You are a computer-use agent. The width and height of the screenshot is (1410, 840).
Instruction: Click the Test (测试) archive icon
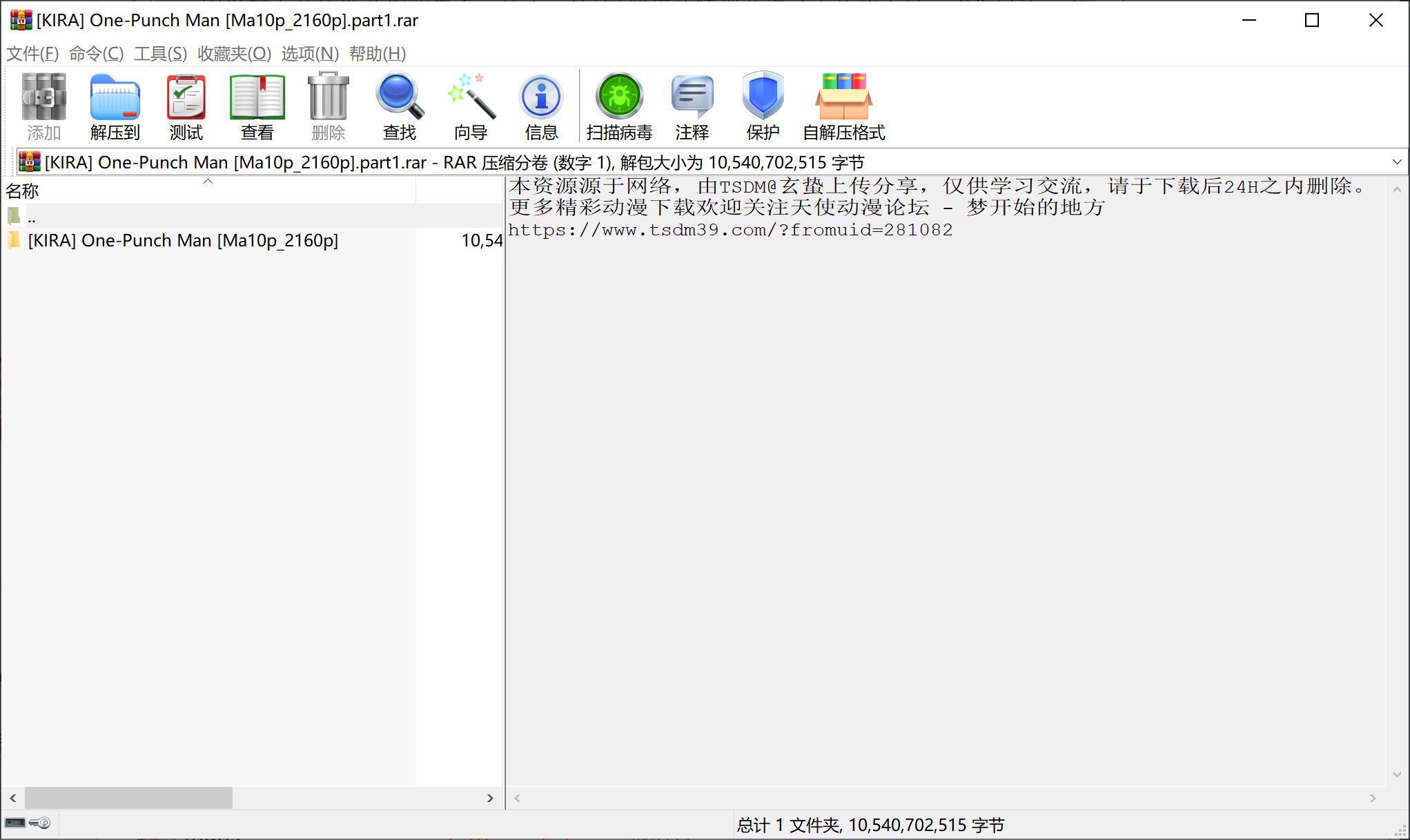pos(186,106)
